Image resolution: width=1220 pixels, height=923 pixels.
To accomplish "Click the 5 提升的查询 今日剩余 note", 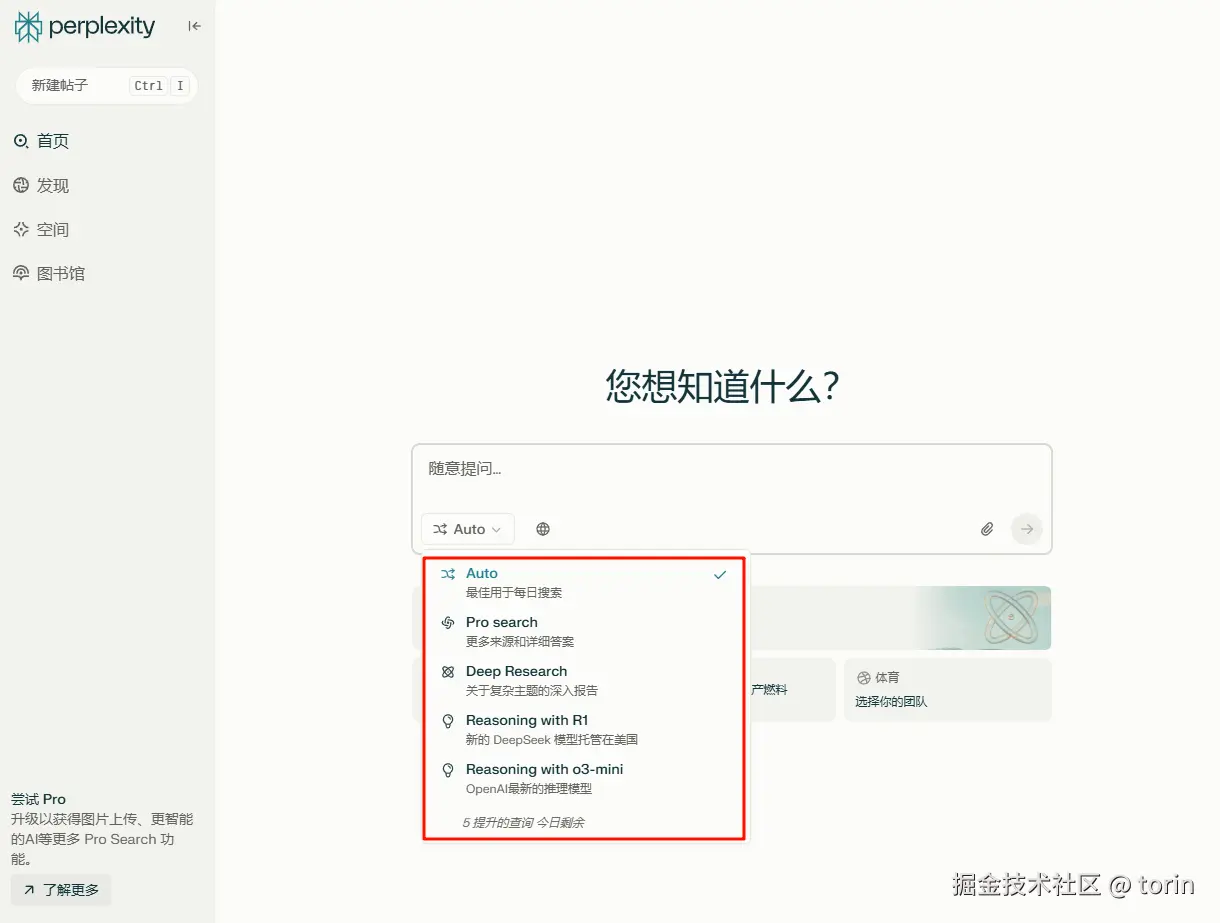I will click(x=523, y=822).
